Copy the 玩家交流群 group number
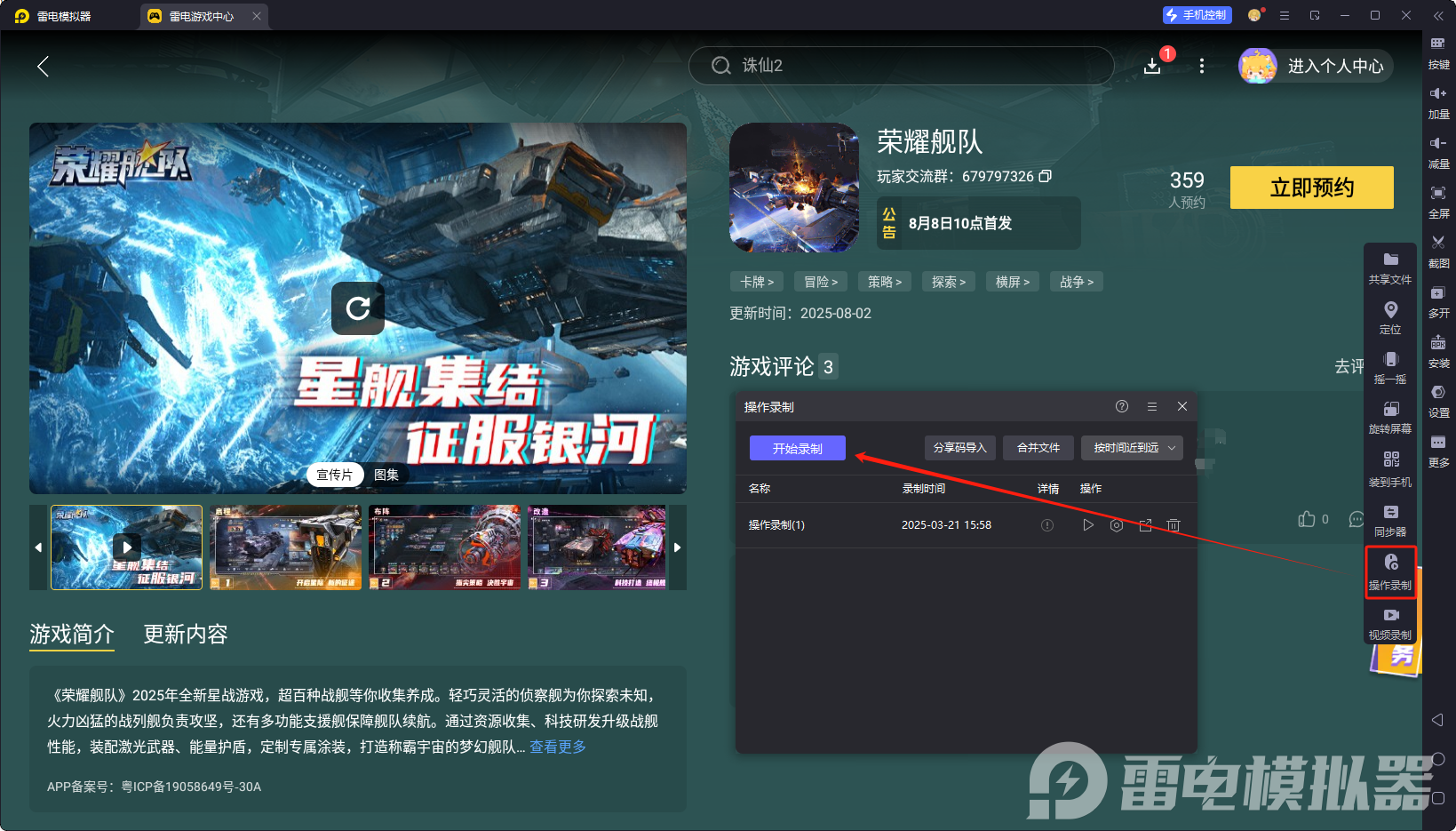The width and height of the screenshot is (1456, 831). tap(1046, 176)
